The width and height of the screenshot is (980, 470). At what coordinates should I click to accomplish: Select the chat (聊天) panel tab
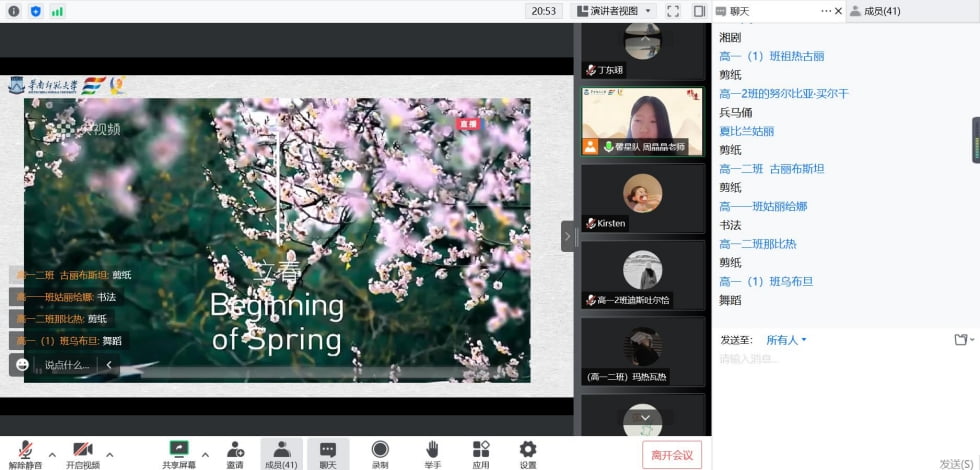[738, 11]
